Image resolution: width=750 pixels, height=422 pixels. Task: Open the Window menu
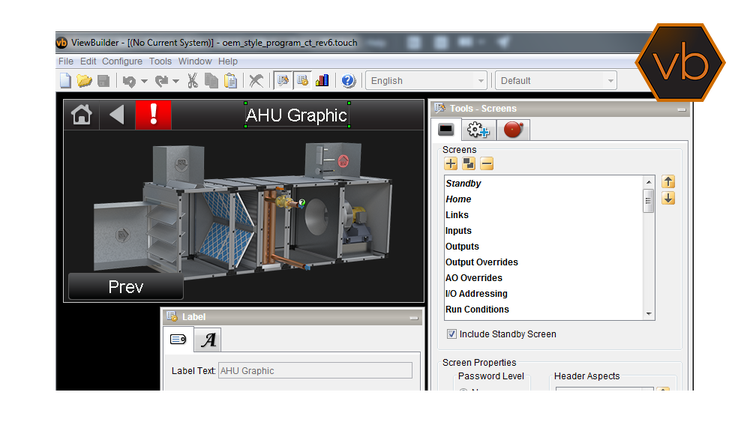[195, 61]
